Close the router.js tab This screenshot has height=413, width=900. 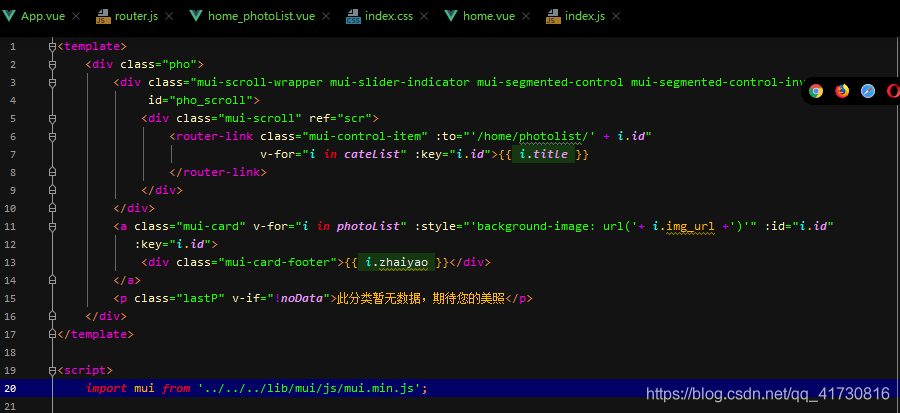(x=166, y=16)
